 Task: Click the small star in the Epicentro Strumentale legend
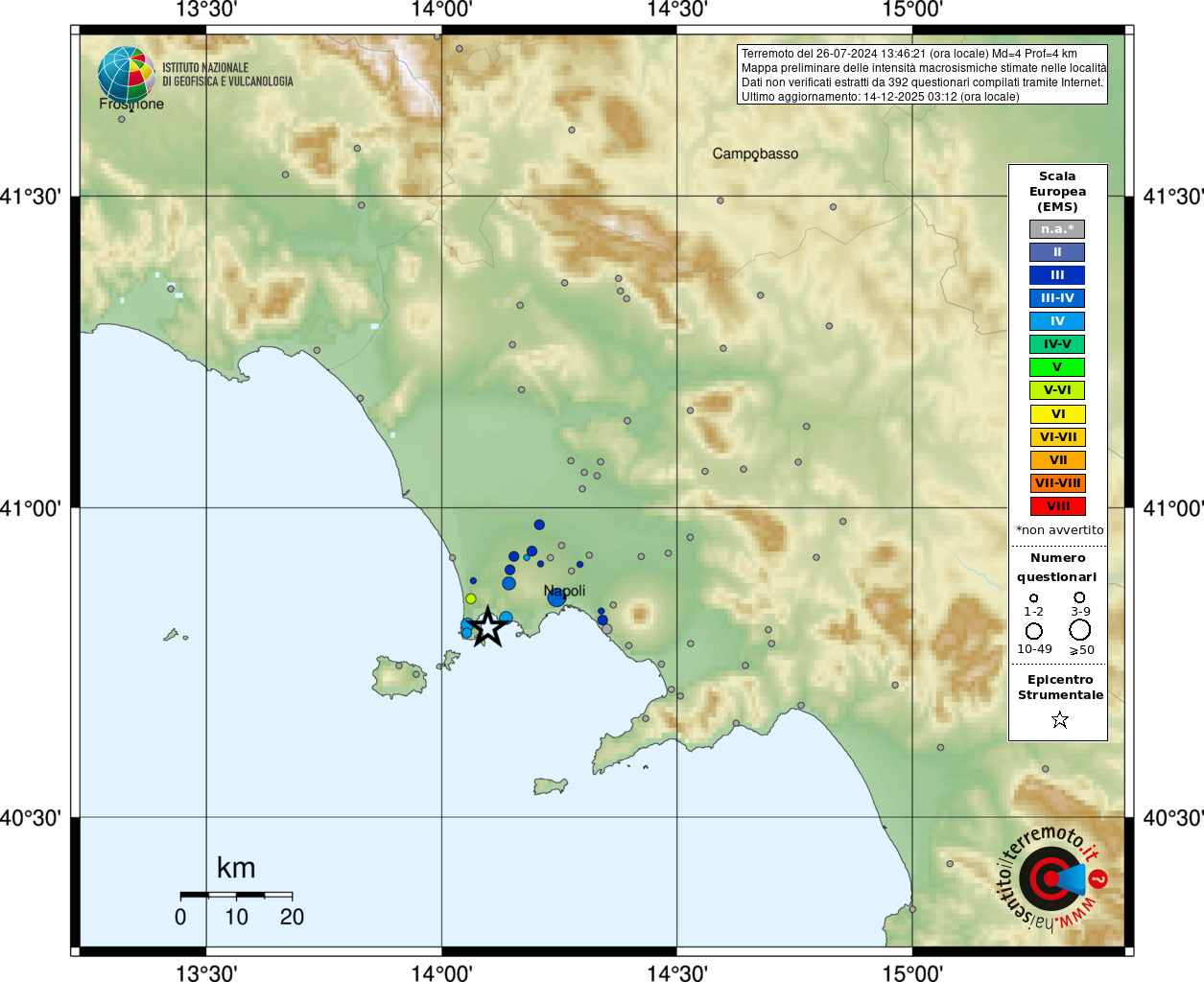pyautogui.click(x=1060, y=719)
